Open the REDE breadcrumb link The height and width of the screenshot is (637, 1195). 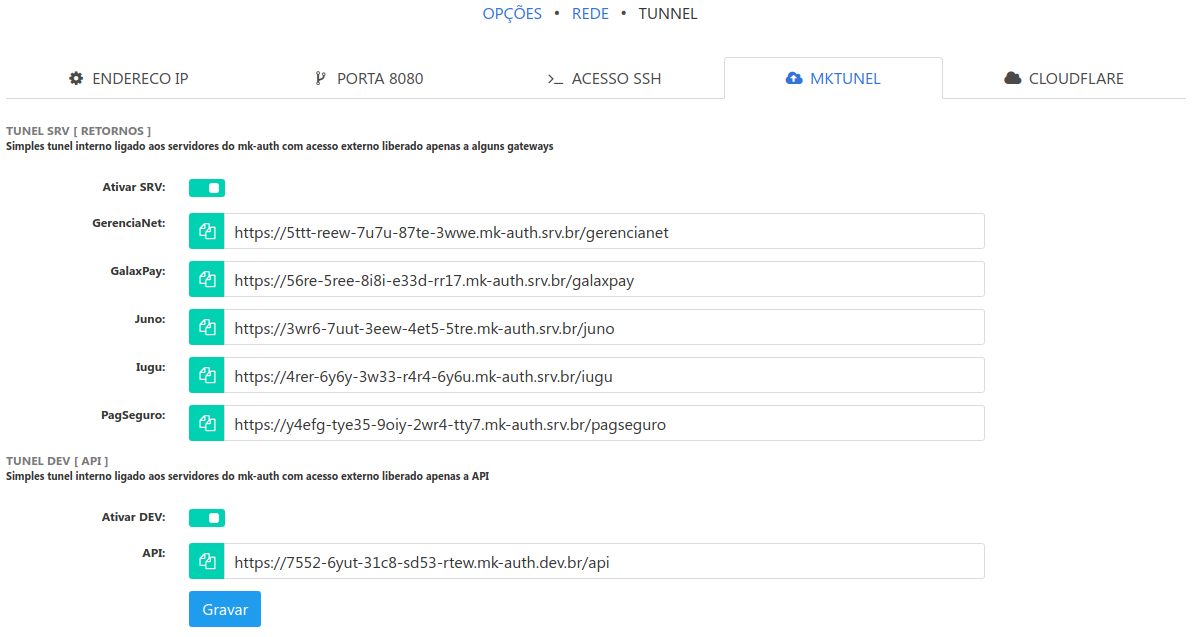[590, 14]
